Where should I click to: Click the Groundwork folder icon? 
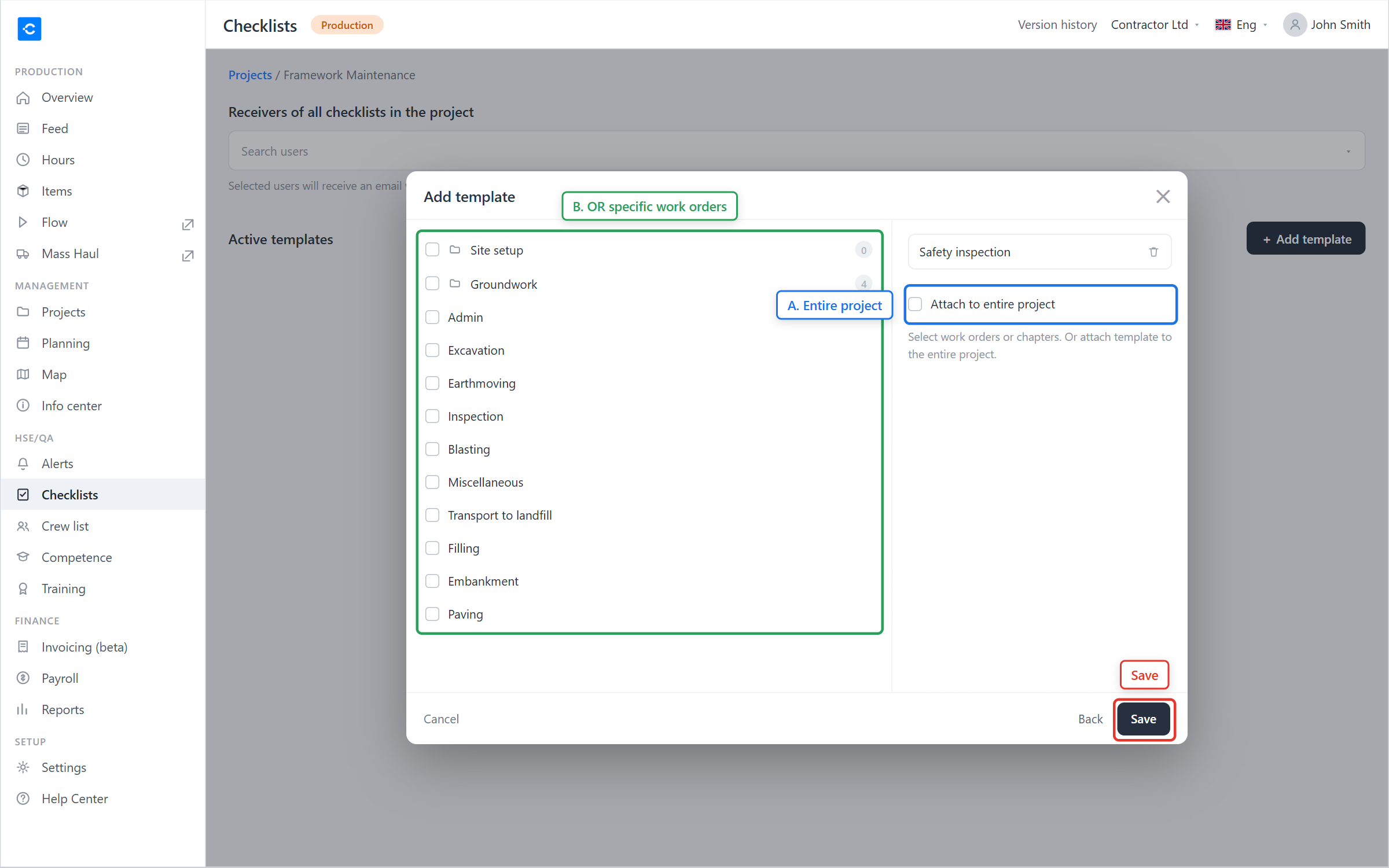click(x=455, y=284)
